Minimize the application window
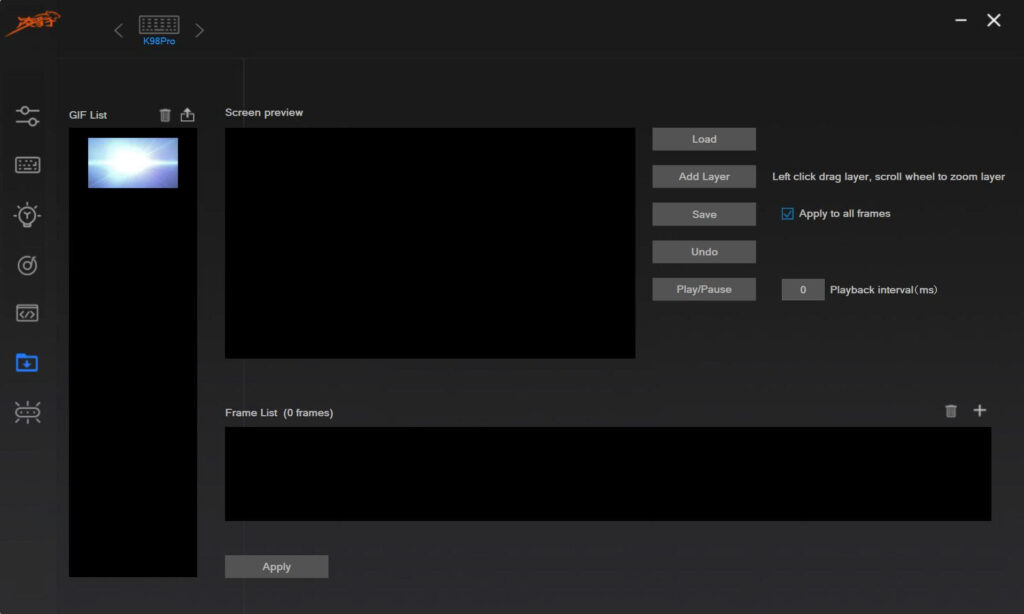Viewport: 1024px width, 614px height. pos(961,20)
